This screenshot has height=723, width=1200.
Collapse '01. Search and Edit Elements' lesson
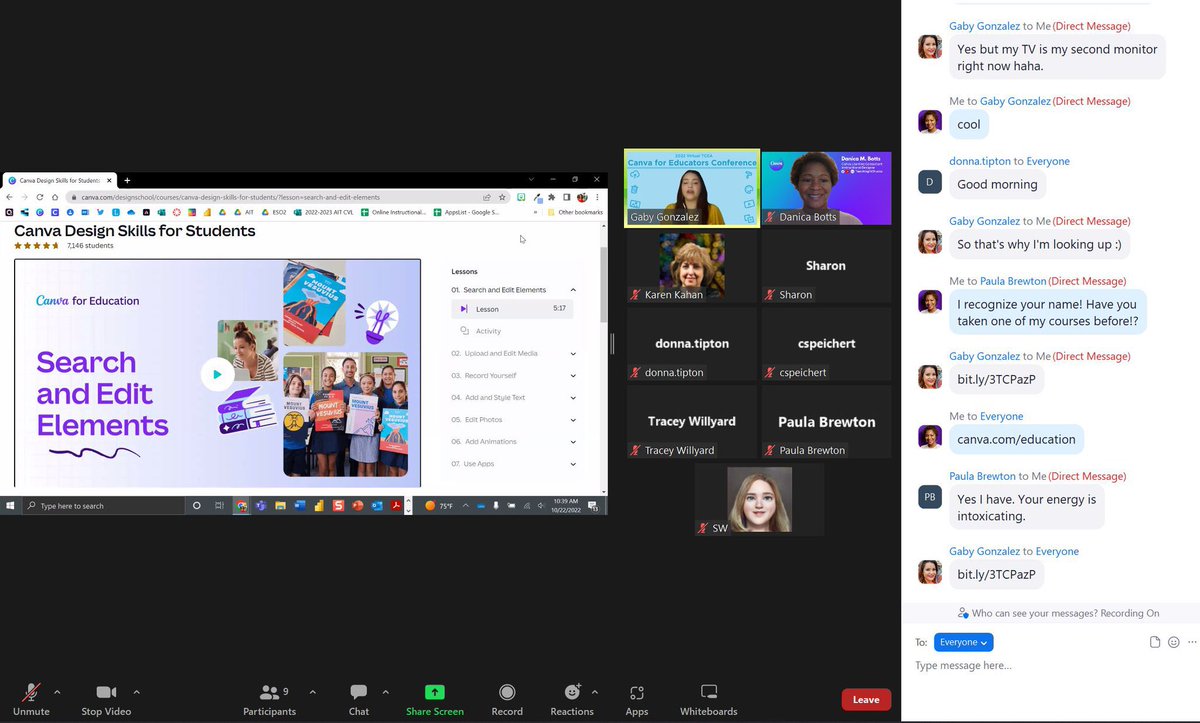click(573, 290)
